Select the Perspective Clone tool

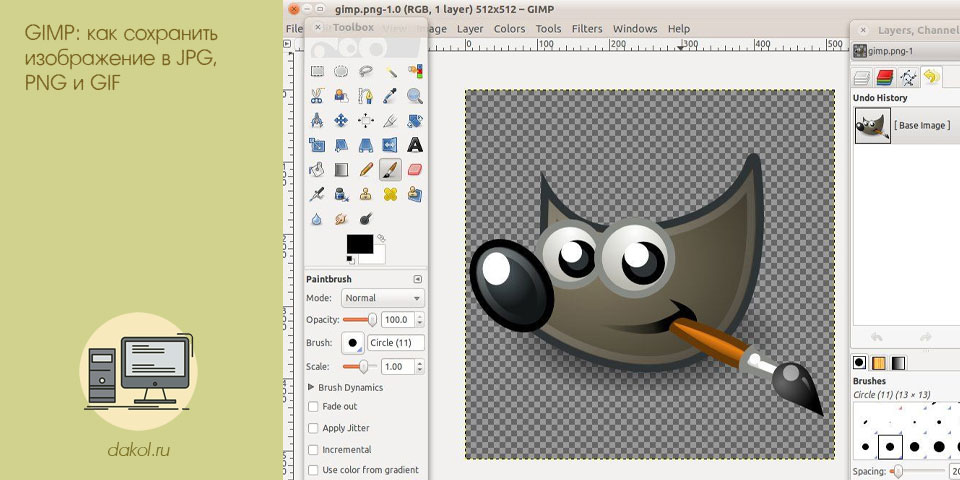[415, 194]
